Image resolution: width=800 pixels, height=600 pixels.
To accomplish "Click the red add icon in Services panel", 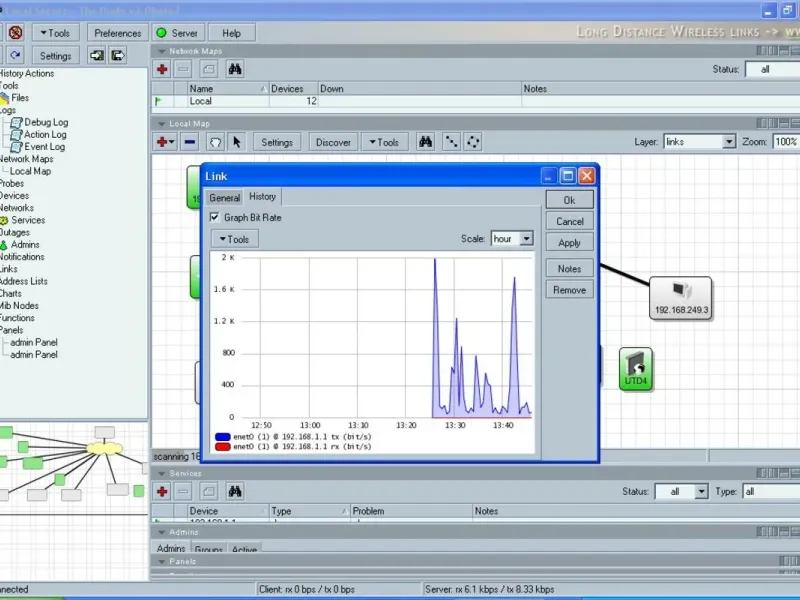I will (x=162, y=491).
